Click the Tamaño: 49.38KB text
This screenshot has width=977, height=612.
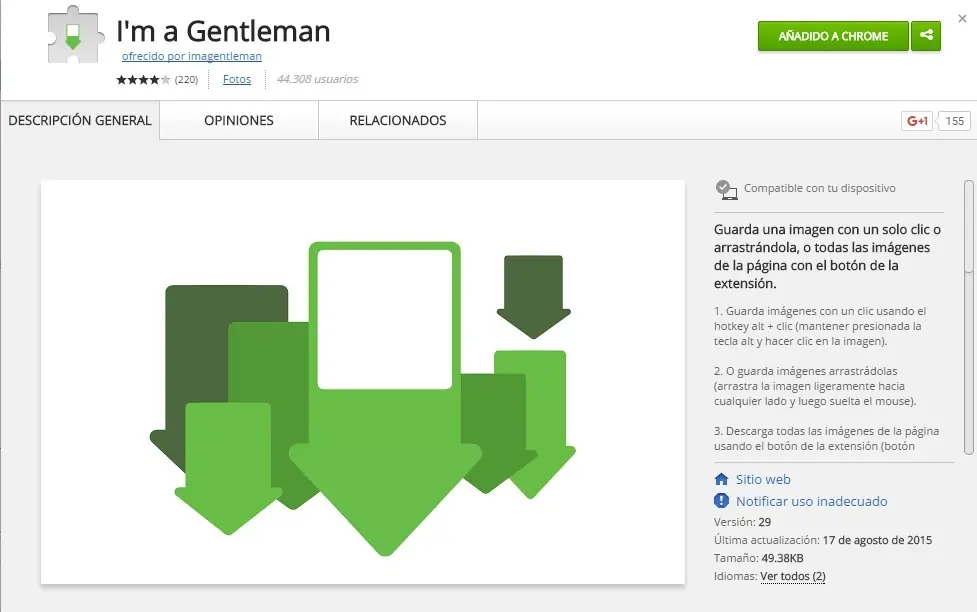tap(758, 558)
